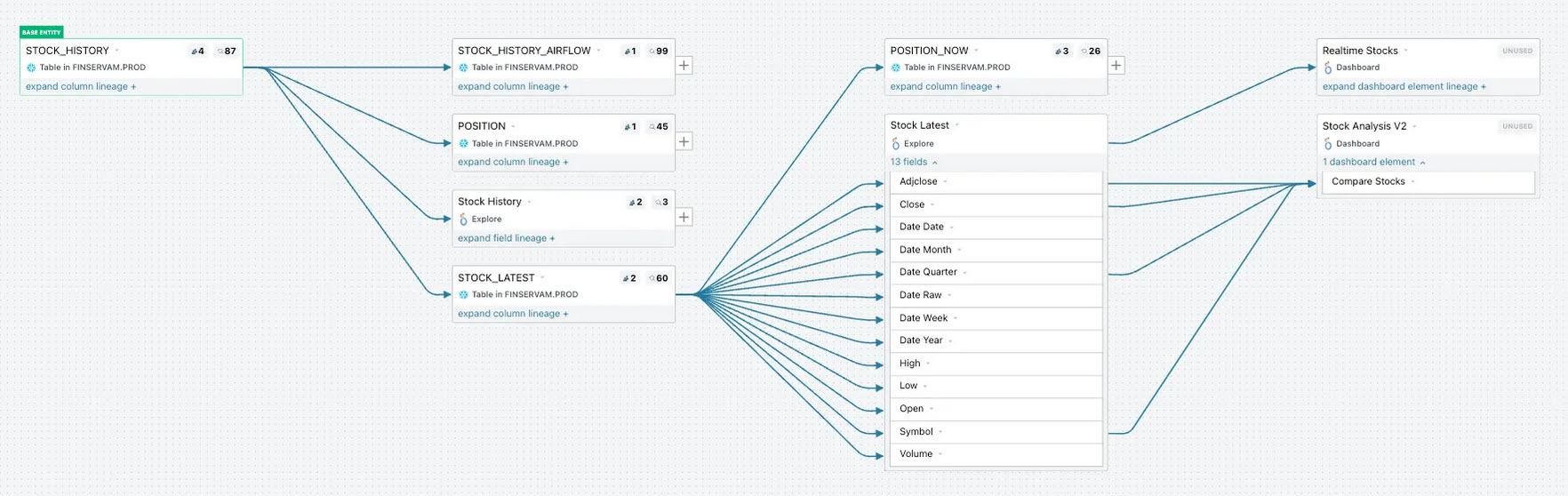1568x496 pixels.
Task: Expand column lineage for STOCK_LATEST
Action: point(513,314)
